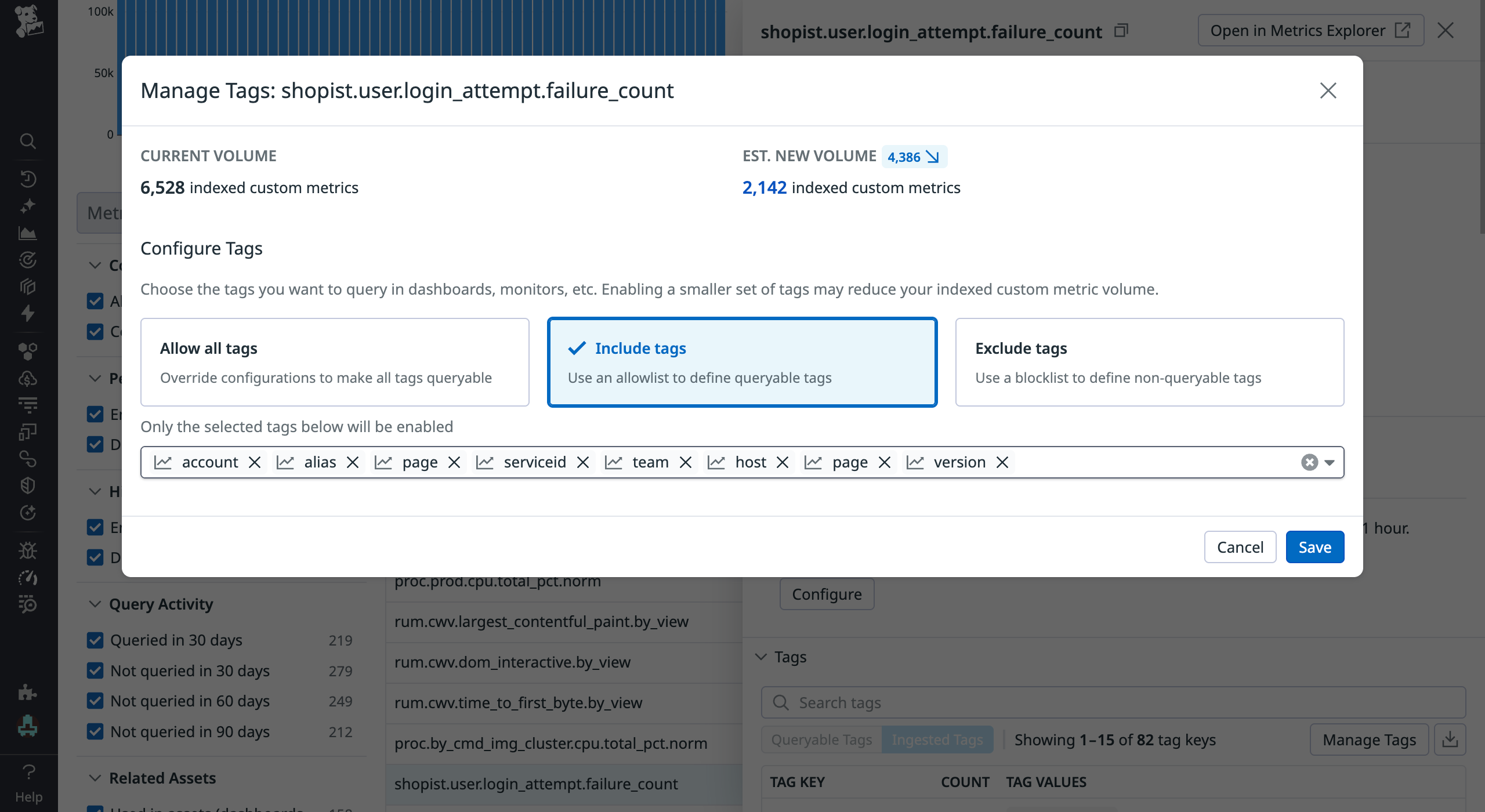Save the tag configuration
1485x812 pixels.
point(1314,546)
